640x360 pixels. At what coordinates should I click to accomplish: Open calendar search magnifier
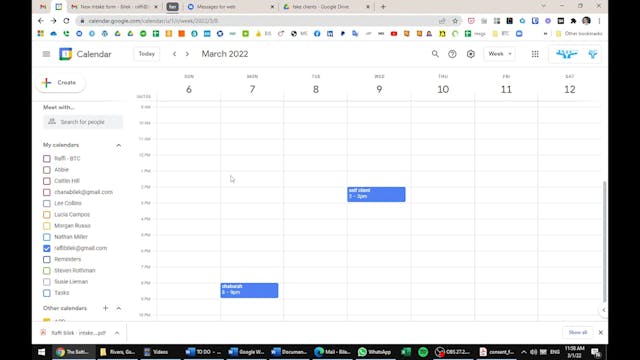(x=435, y=54)
